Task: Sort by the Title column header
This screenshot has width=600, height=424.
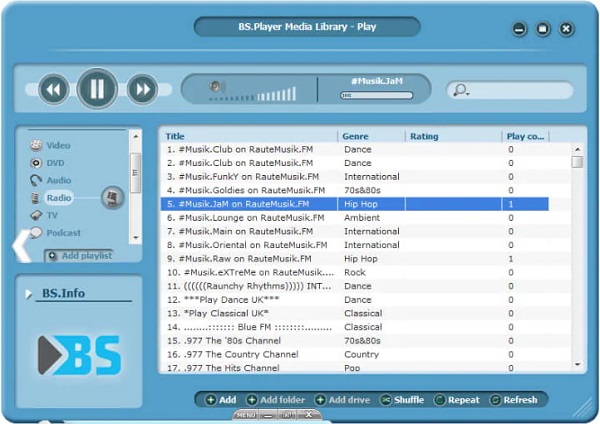Action: [175, 136]
